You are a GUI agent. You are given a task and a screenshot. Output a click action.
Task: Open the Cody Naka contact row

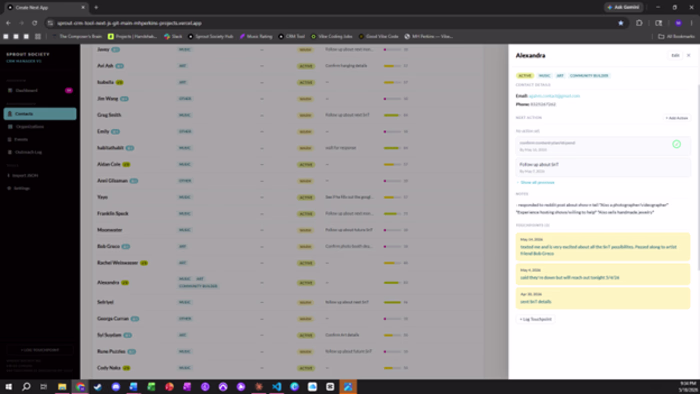(x=288, y=368)
